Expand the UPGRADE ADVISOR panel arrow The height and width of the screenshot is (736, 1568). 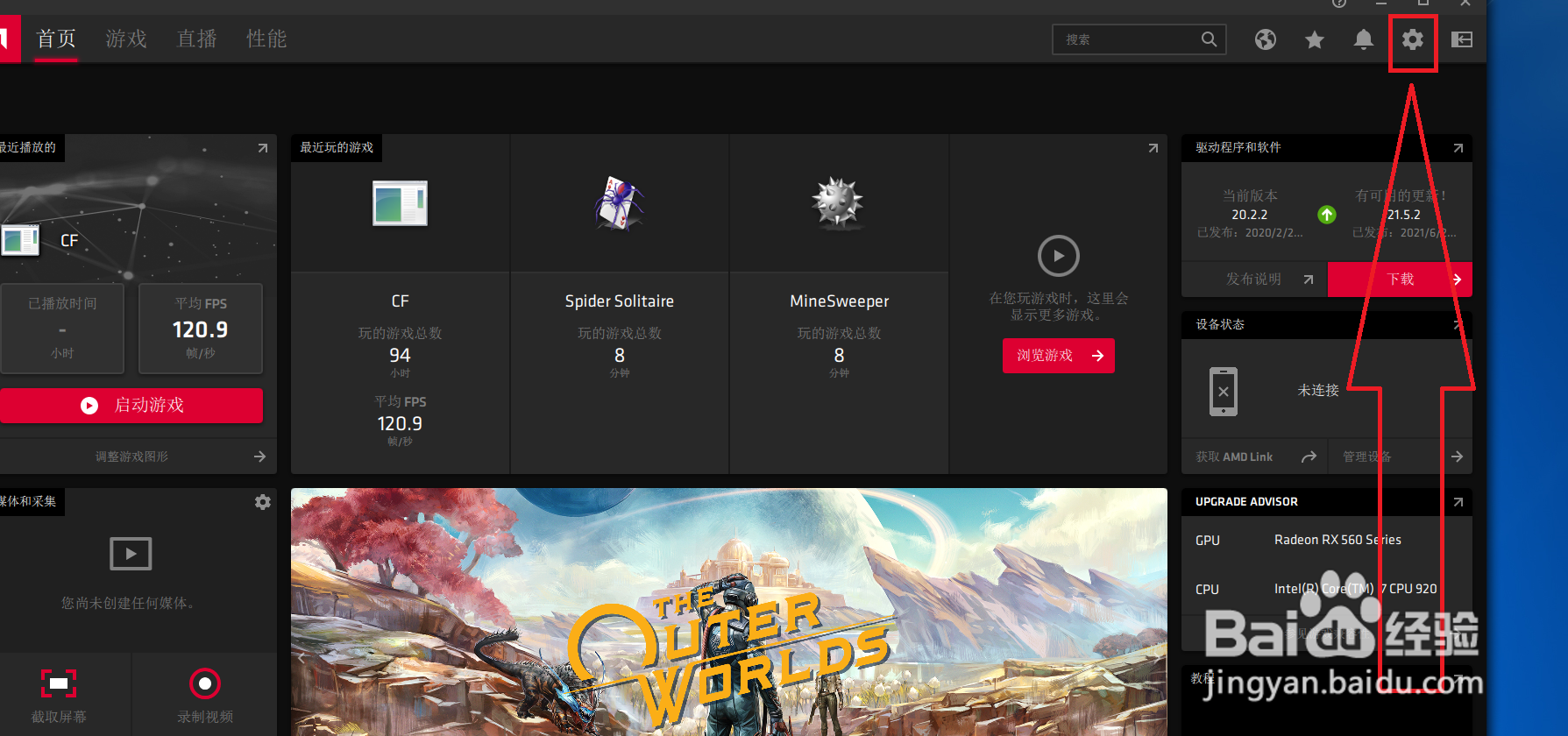point(1458,502)
